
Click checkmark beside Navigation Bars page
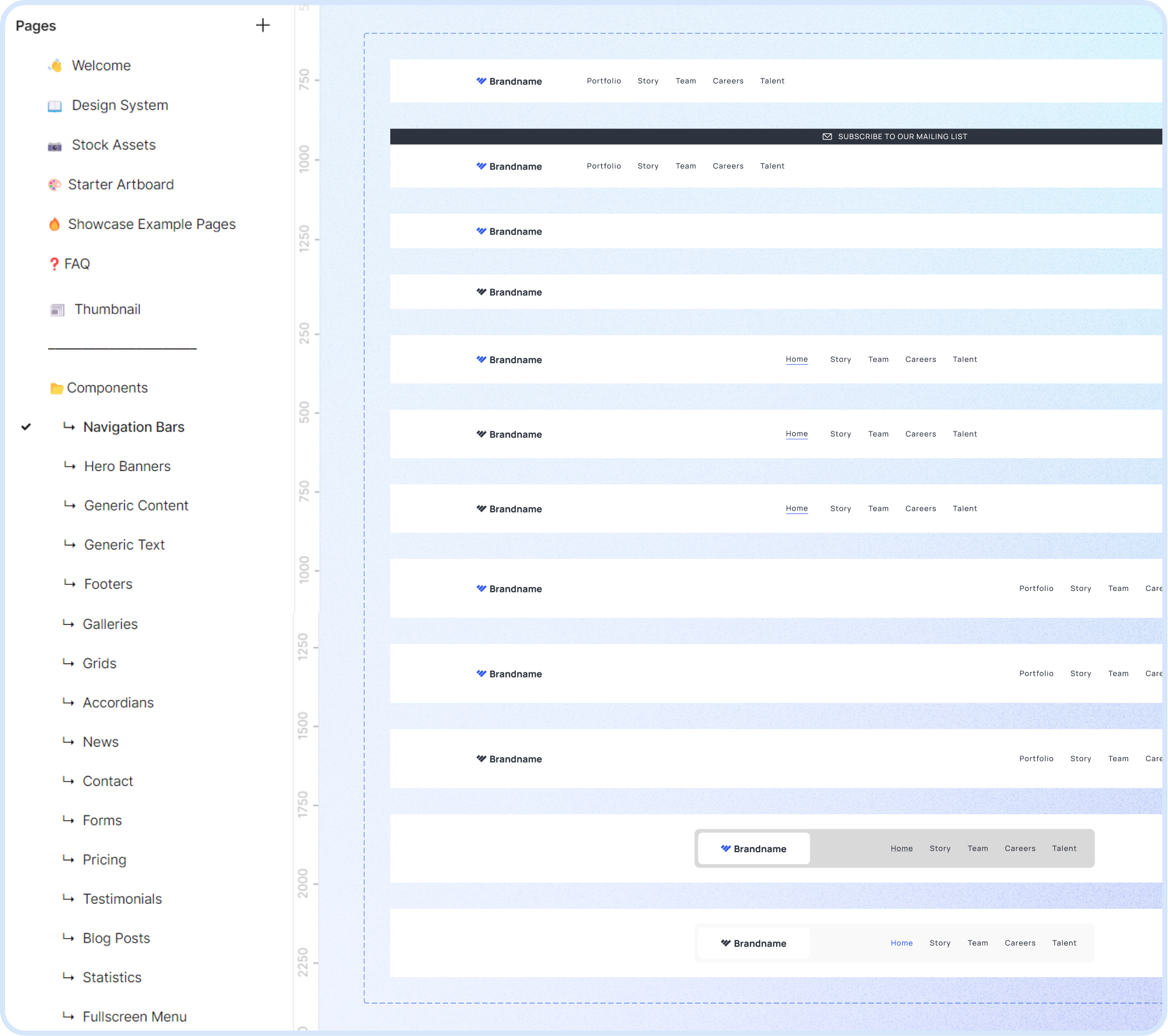(x=25, y=427)
